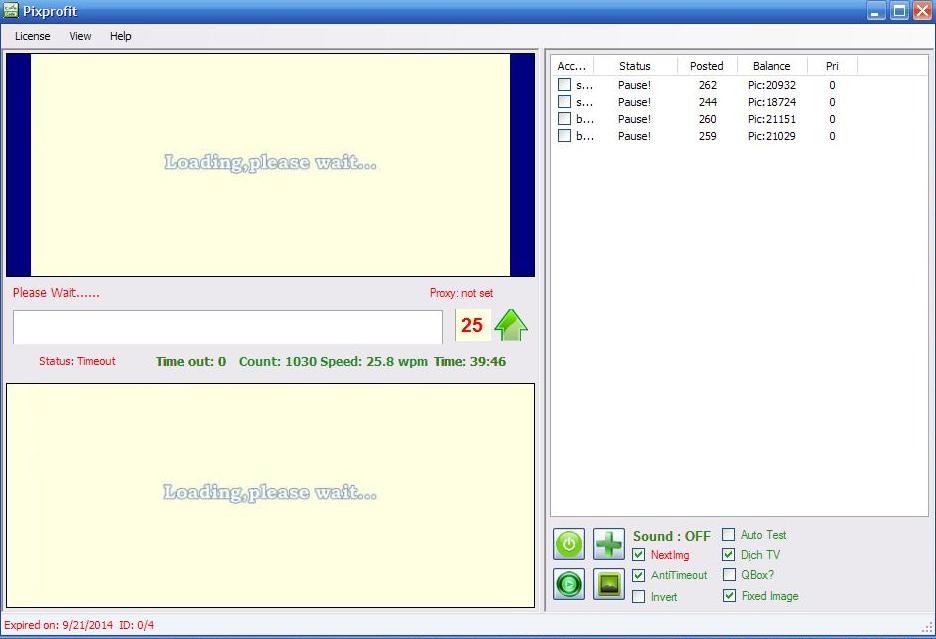Check the account row with balance Pic:18724
Screen dimensions: 936x639
(x=564, y=102)
